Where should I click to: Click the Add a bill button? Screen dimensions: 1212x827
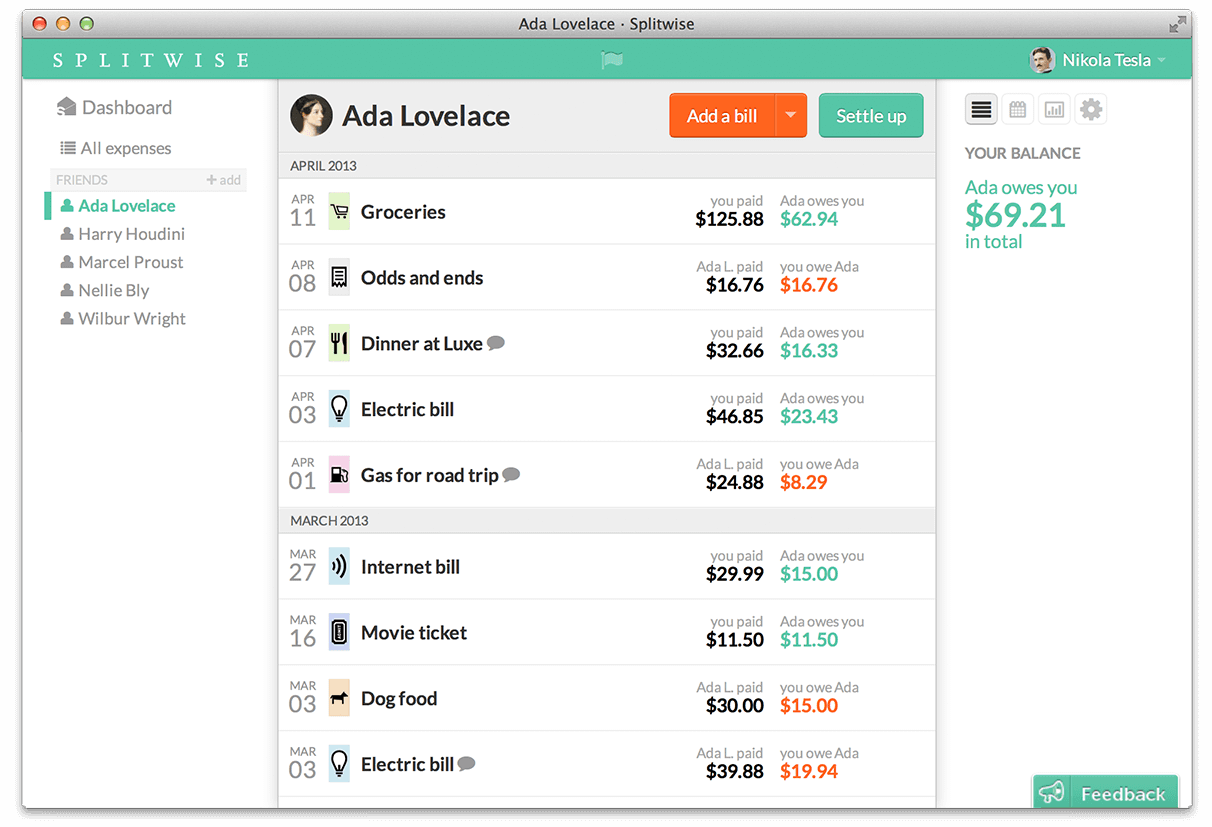pos(722,115)
